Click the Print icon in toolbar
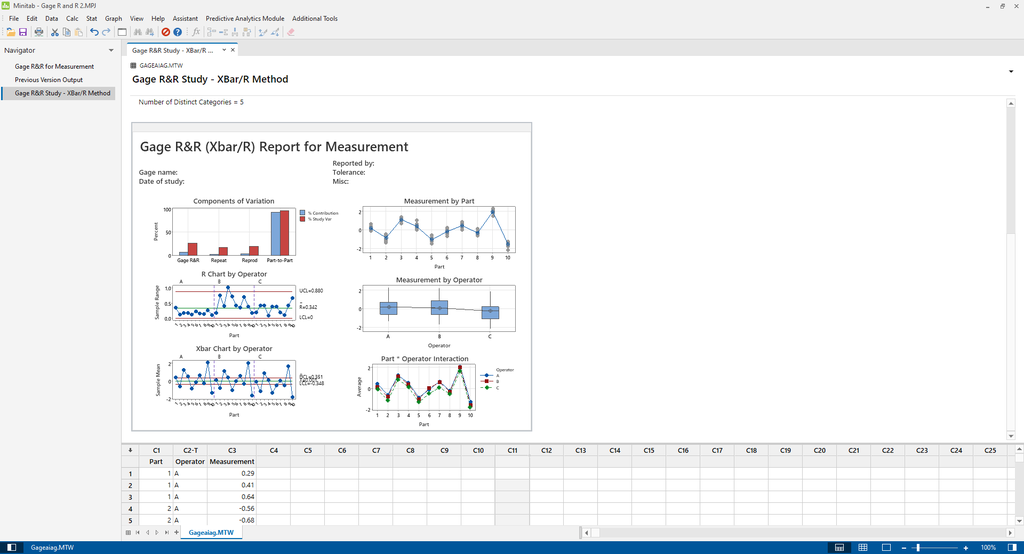Viewport: 1024px width, 554px height. tap(37, 32)
